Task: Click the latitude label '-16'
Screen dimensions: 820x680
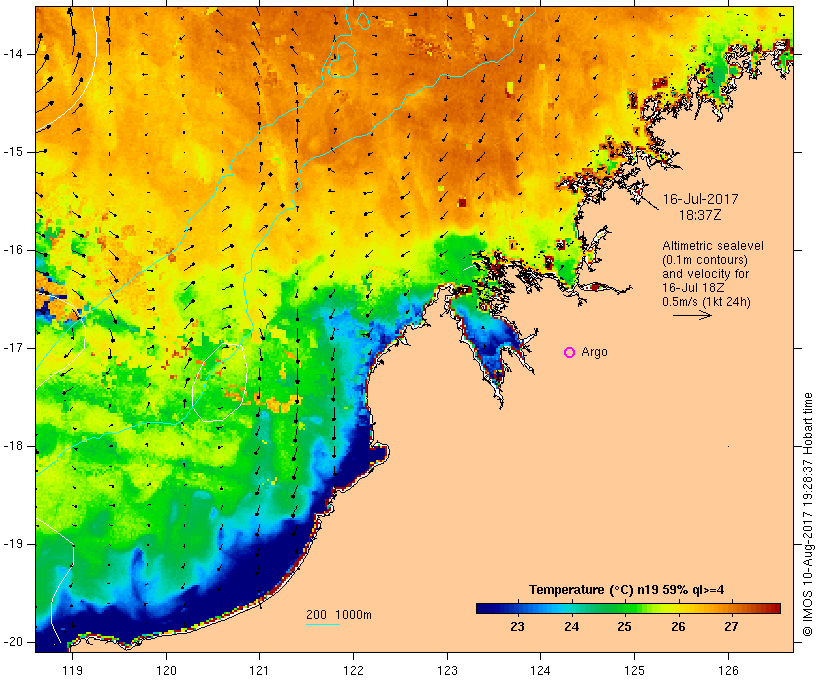Action: [x=13, y=250]
